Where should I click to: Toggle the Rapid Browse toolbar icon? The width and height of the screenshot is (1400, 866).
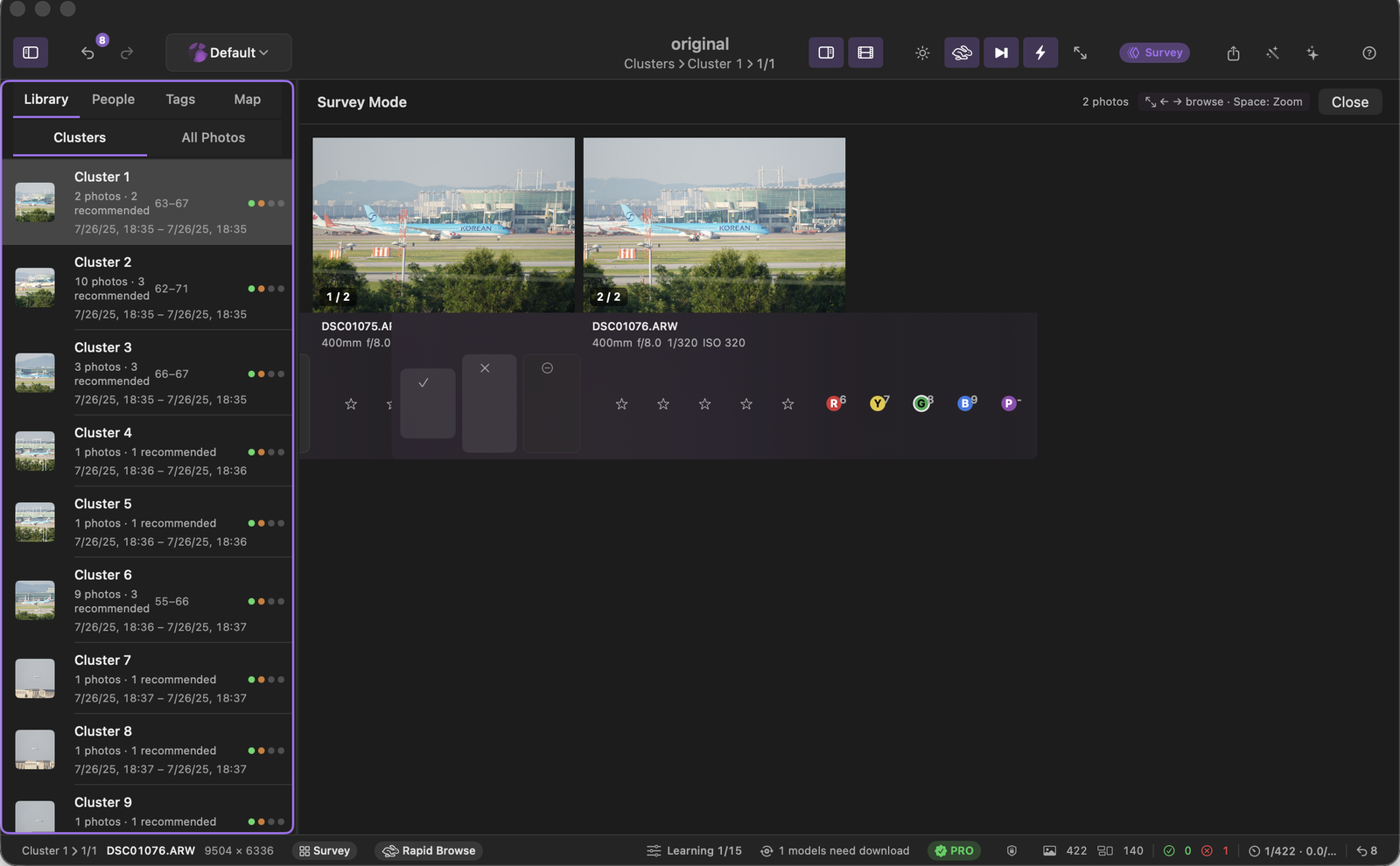962,52
